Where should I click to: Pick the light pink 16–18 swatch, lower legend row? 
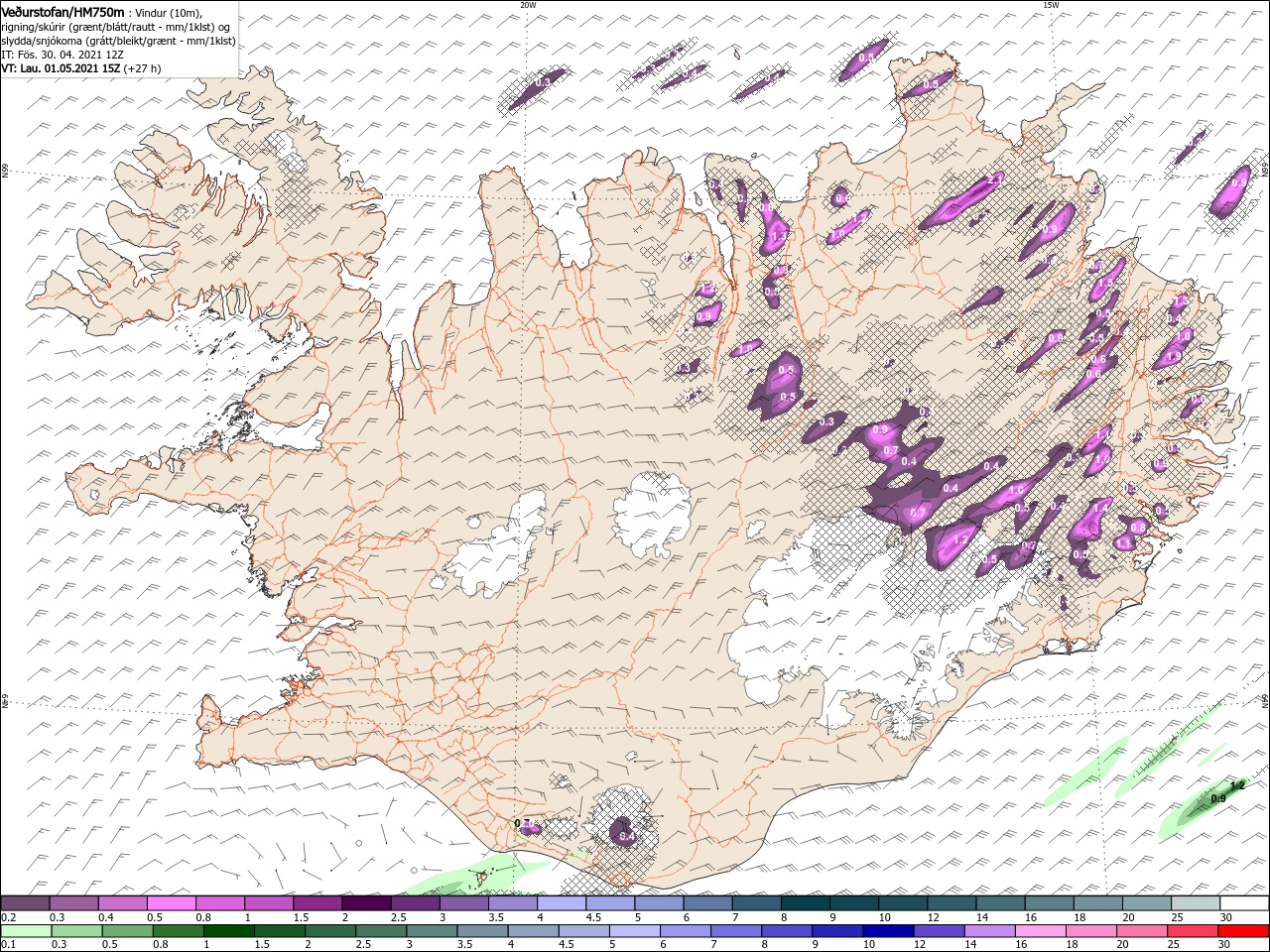click(x=1039, y=931)
